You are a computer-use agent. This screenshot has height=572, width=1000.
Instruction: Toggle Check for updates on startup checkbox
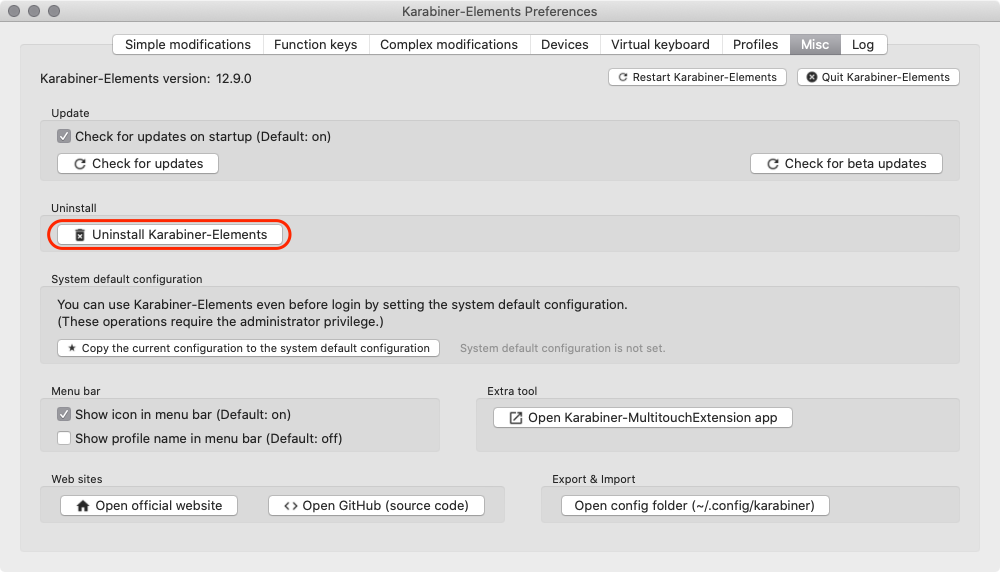pos(64,136)
